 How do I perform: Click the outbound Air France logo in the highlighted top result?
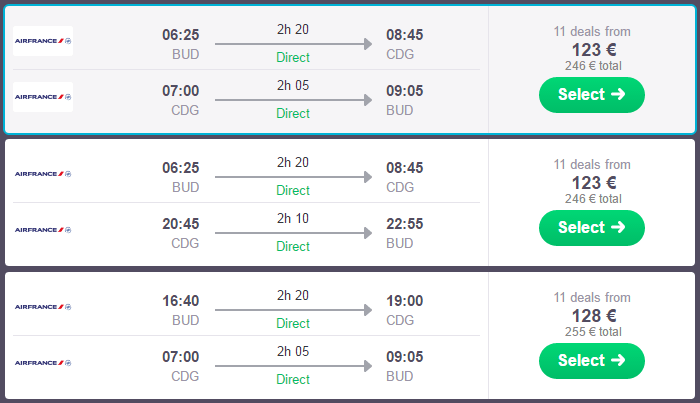[43, 41]
